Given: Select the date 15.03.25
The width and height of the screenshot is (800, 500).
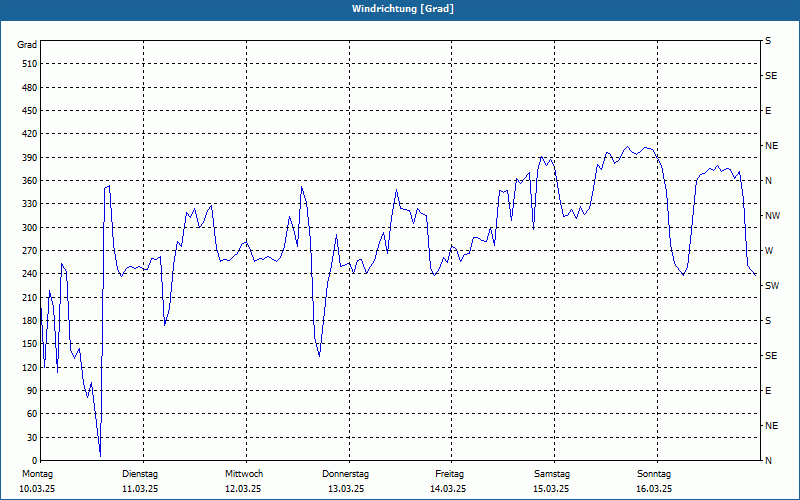Looking at the screenshot, I should pos(551,489).
